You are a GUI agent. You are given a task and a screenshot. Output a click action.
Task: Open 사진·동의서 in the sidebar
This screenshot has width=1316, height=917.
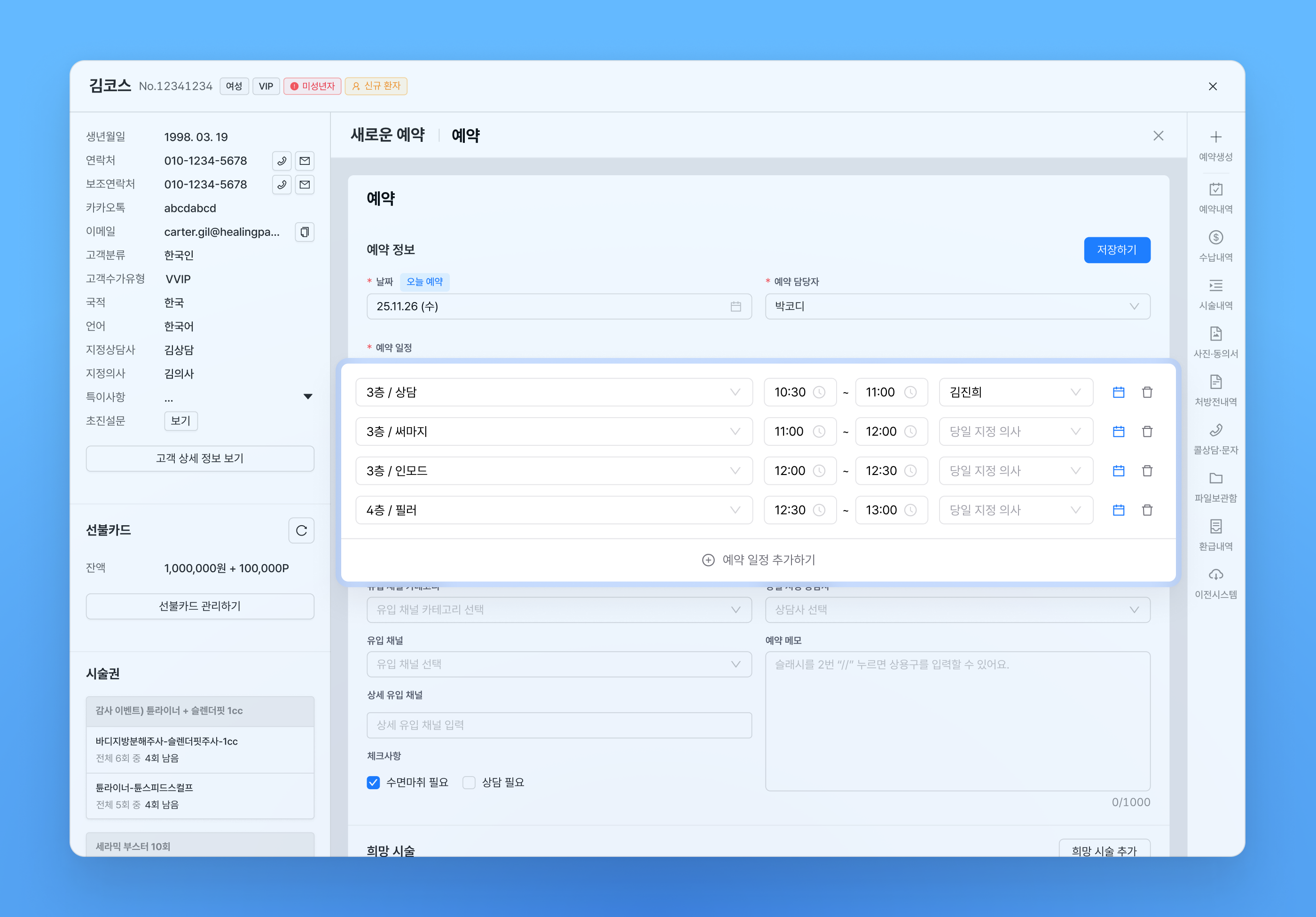1216,342
